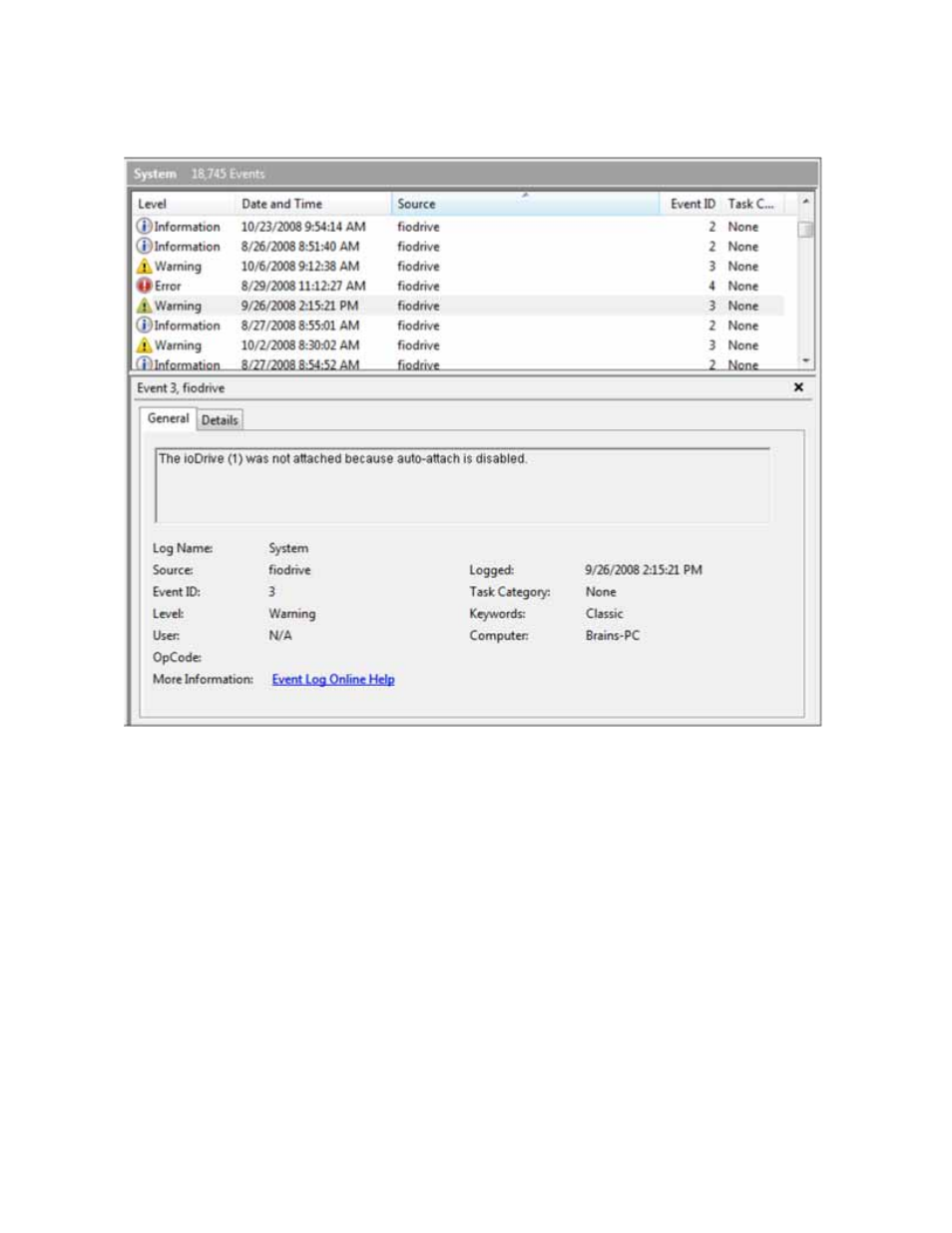Image resolution: width=952 pixels, height=1233 pixels.
Task: Switch to the General tab
Action: pos(168,419)
